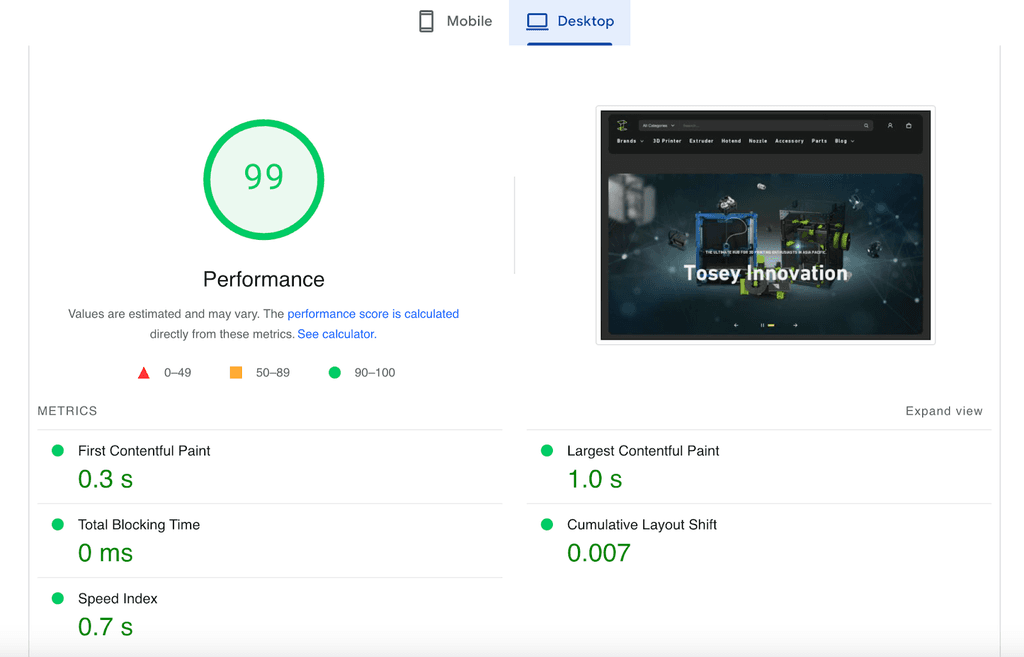
Task: Click the red triangle 0–49 legend icon
Action: click(x=144, y=373)
